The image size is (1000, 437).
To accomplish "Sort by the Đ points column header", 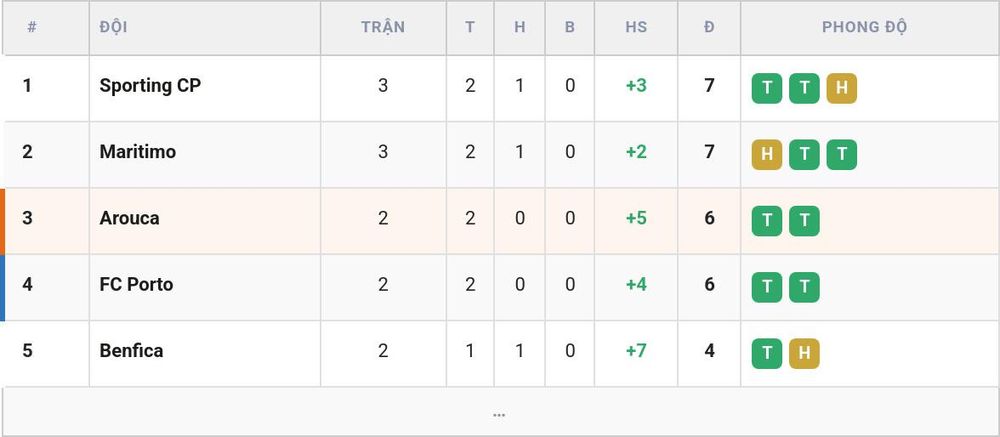I will [709, 27].
